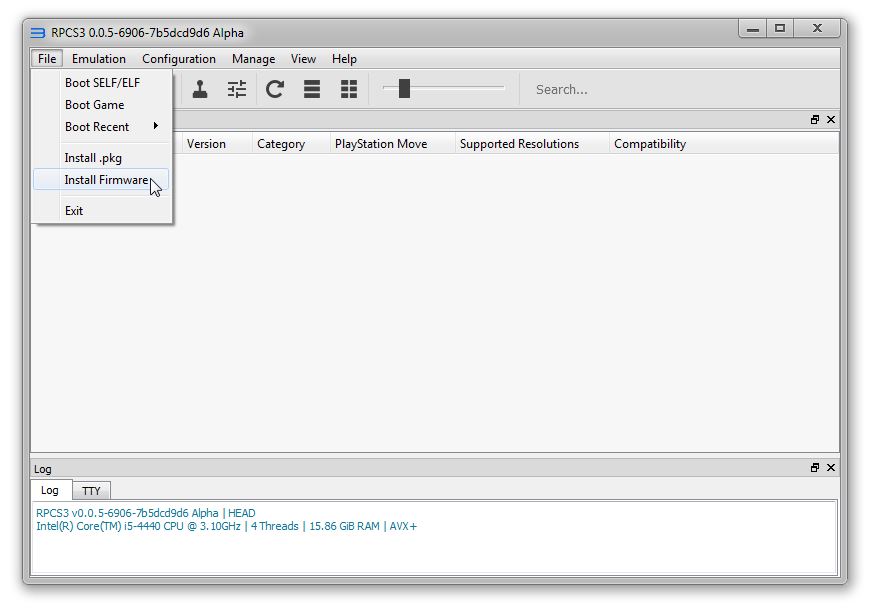Viewport: 873px width, 612px height.
Task: Open the Configuration menu
Action: (179, 58)
